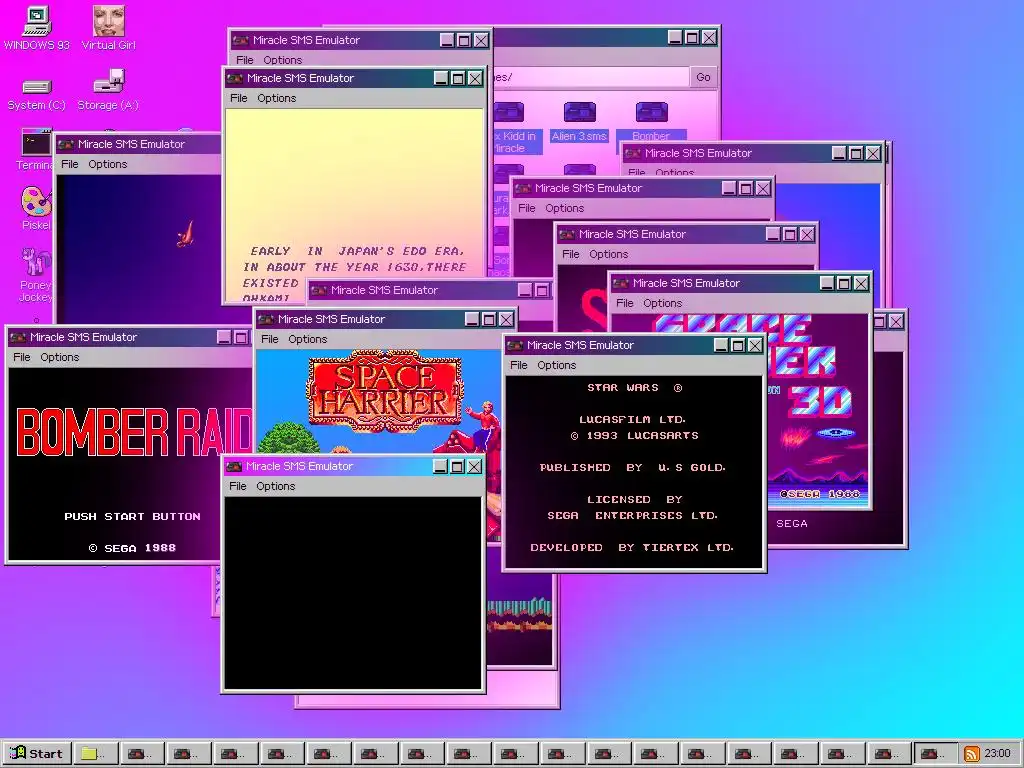Minimize the Bomber Raid emulator window

[x=224, y=338]
